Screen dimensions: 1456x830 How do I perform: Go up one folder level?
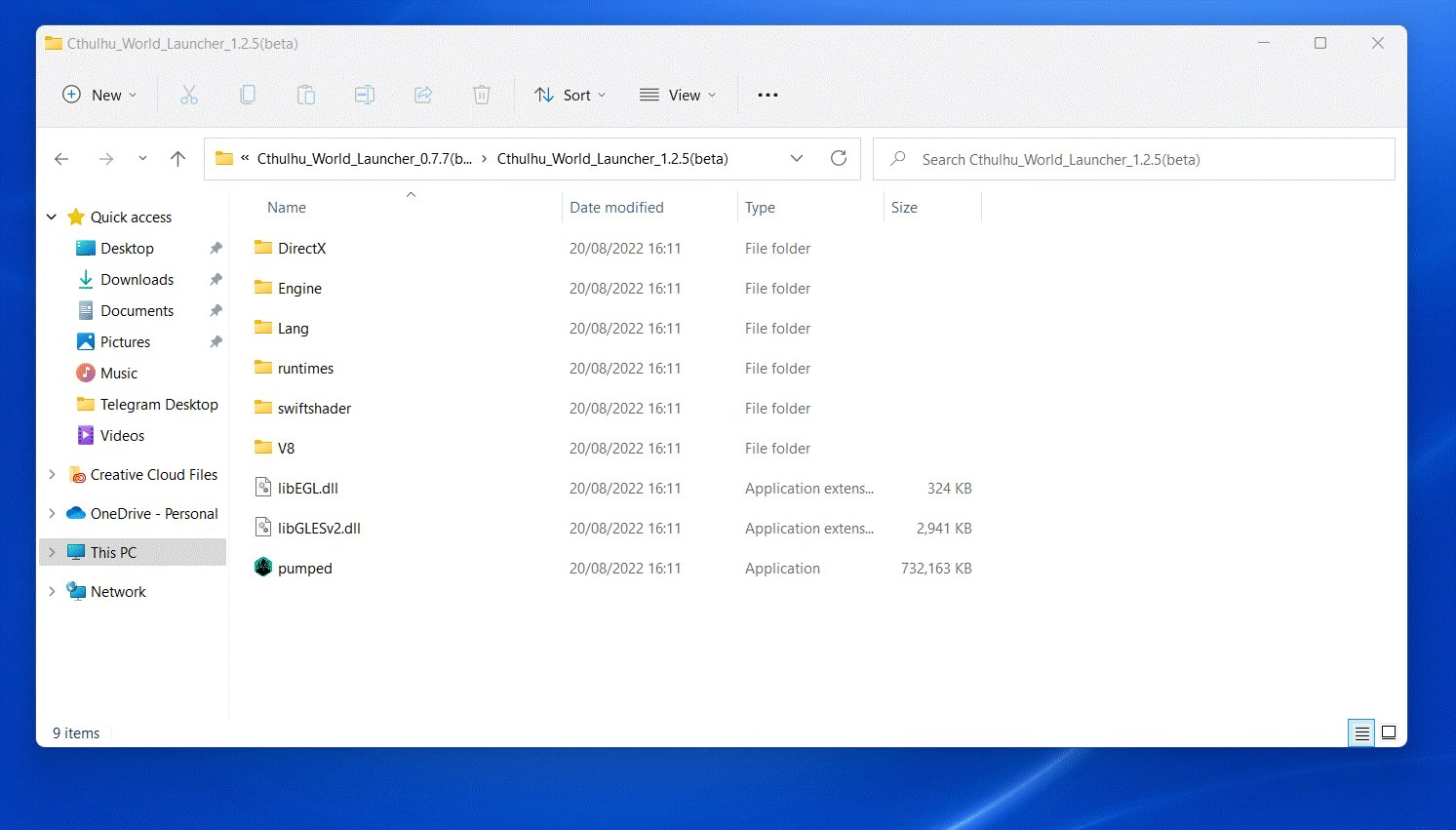[x=177, y=158]
